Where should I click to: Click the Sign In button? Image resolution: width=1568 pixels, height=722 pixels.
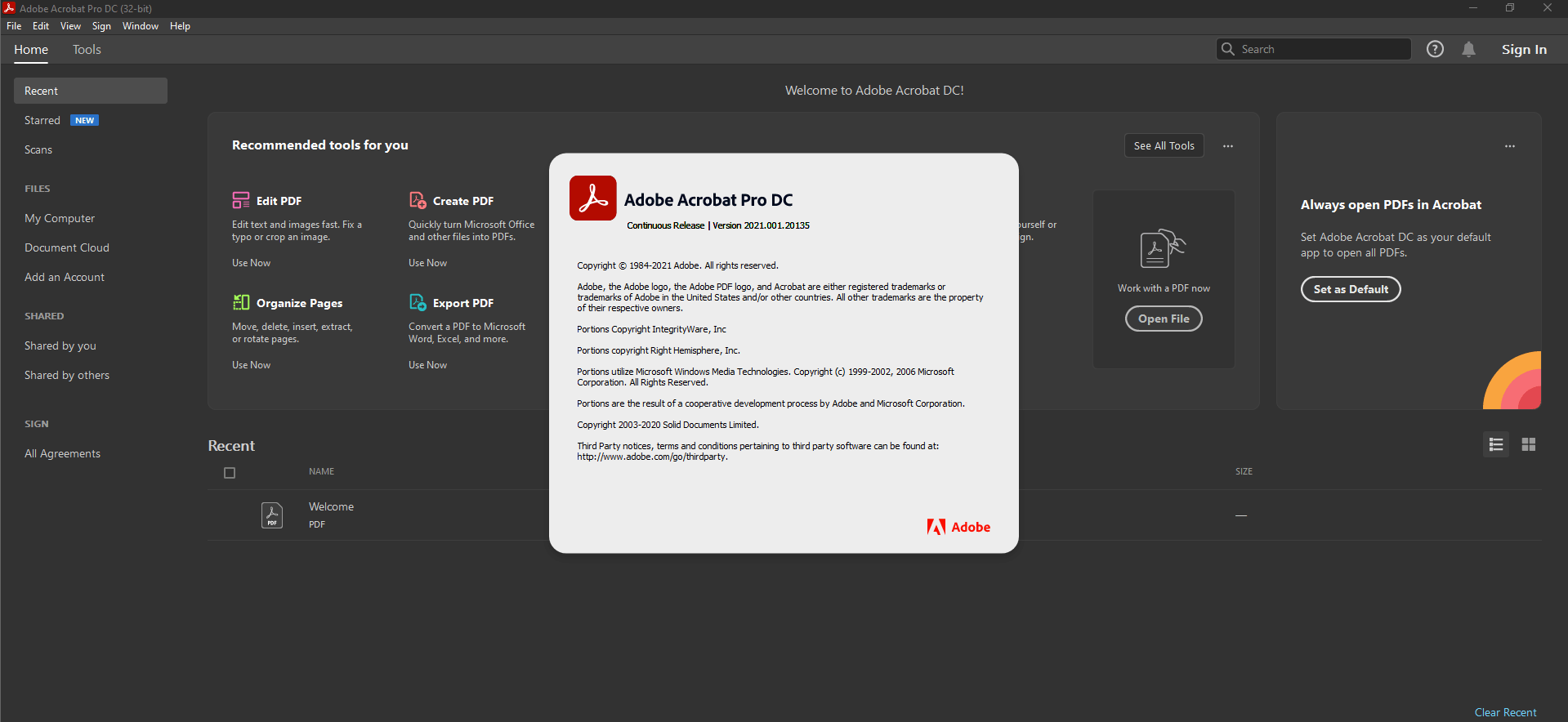coord(1524,50)
